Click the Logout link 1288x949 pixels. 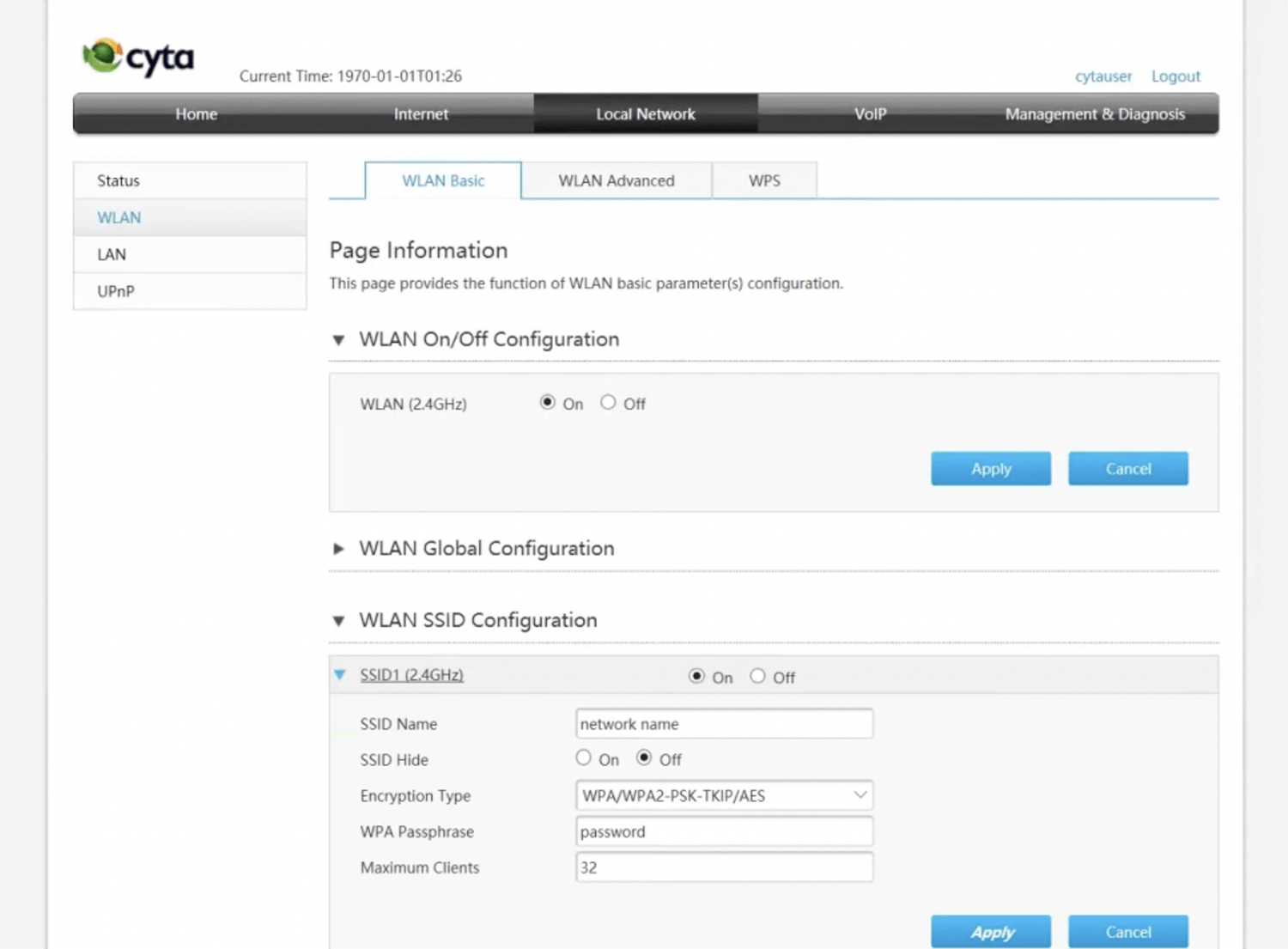click(1176, 76)
